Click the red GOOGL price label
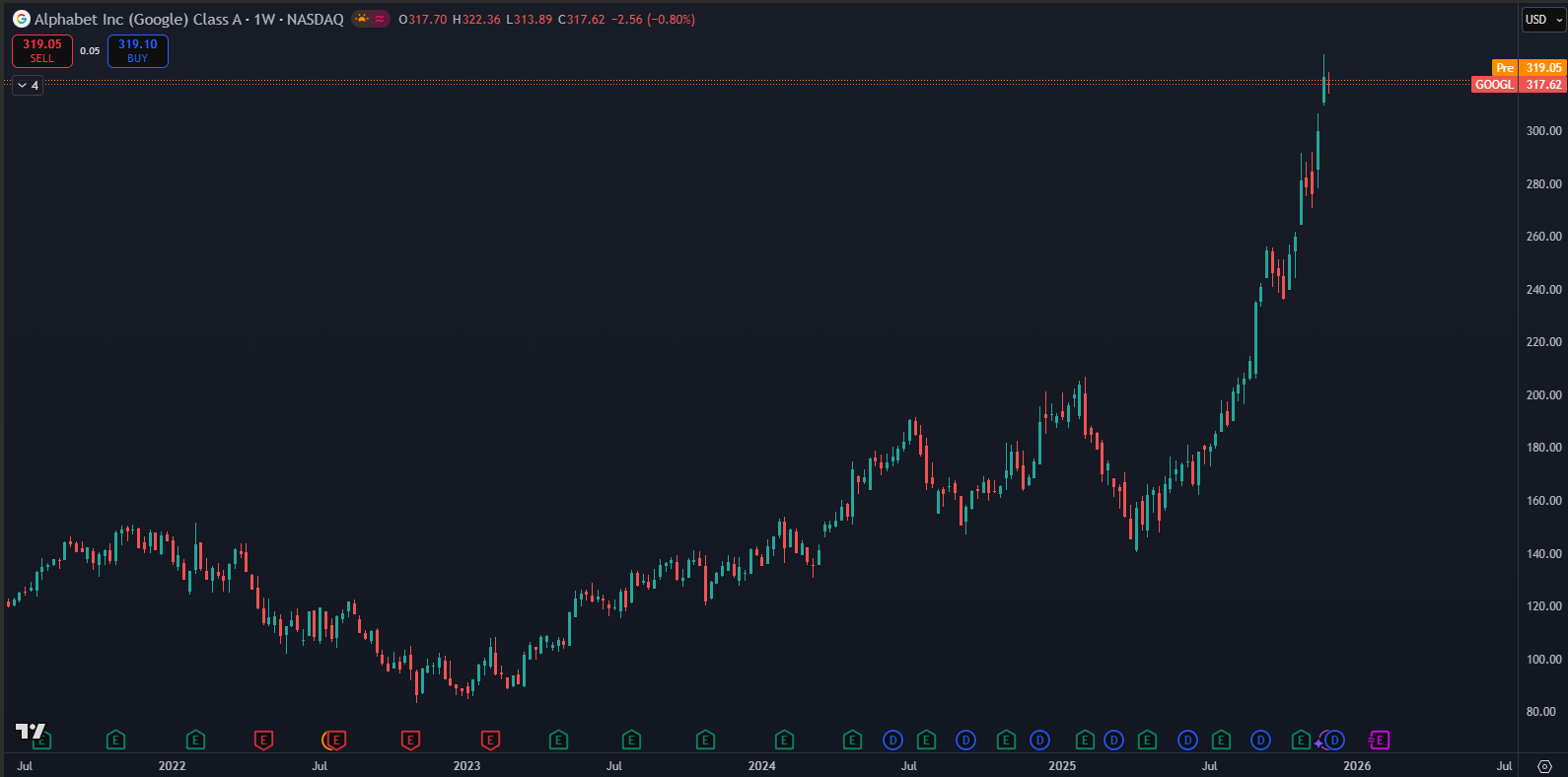The height and width of the screenshot is (777, 1568). pyautogui.click(x=1494, y=85)
